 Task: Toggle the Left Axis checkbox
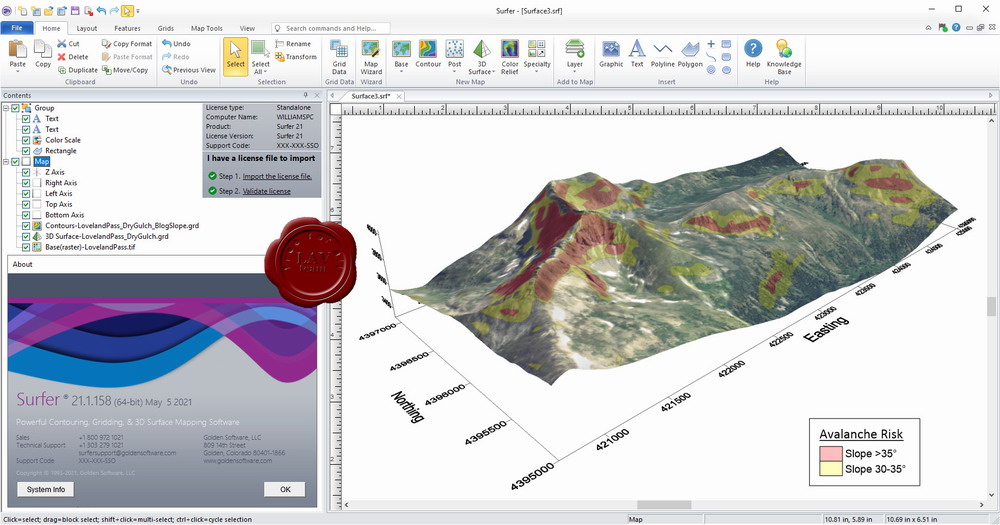26,193
